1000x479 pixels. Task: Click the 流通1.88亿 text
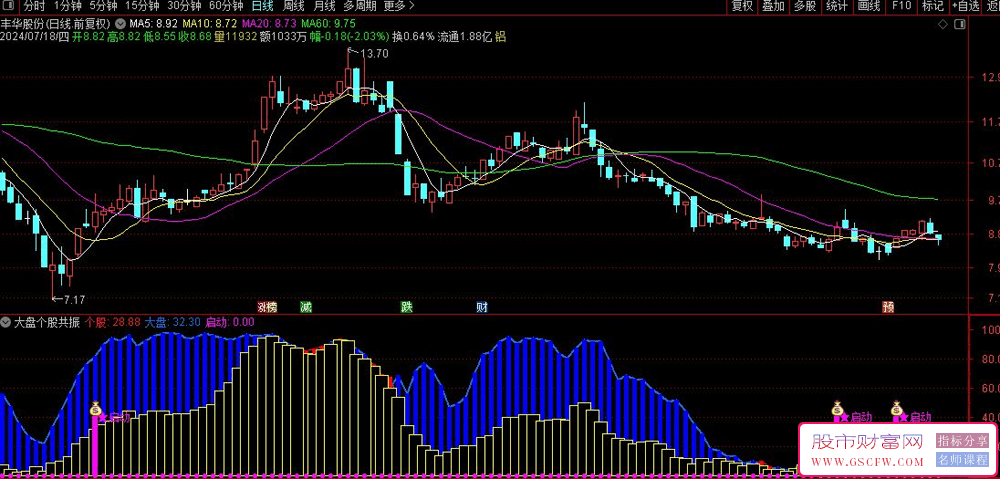tap(464, 37)
